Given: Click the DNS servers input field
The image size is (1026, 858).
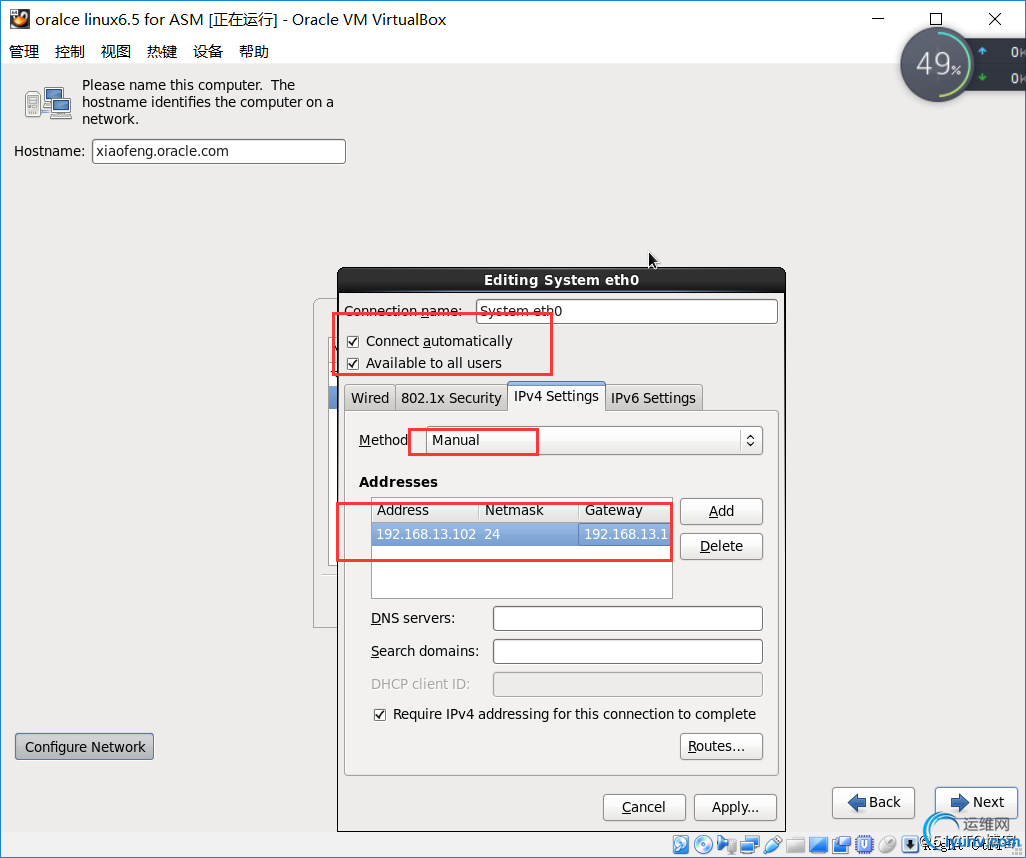Looking at the screenshot, I should pos(628,618).
